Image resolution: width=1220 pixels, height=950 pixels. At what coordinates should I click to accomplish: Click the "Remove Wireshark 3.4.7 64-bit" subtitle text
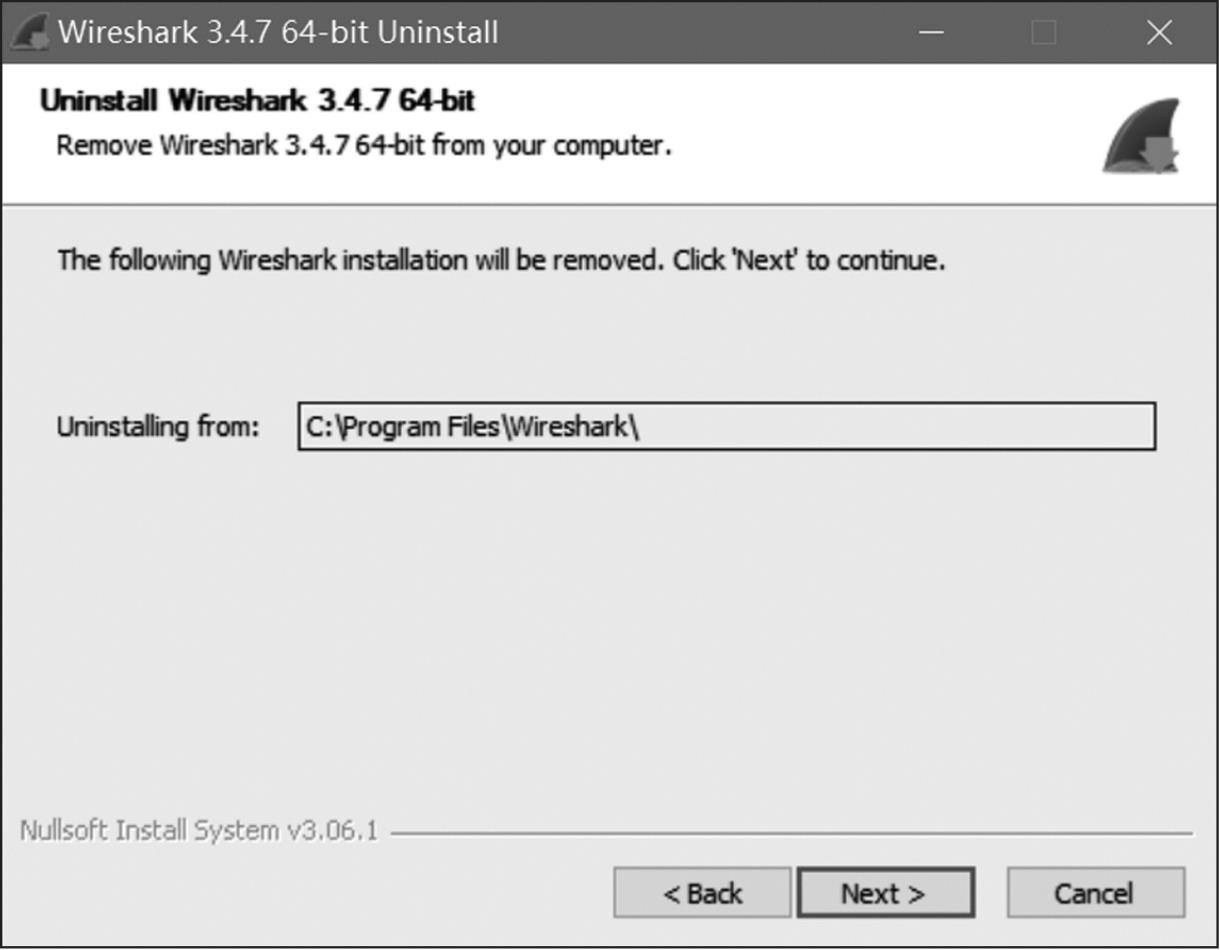(x=363, y=146)
